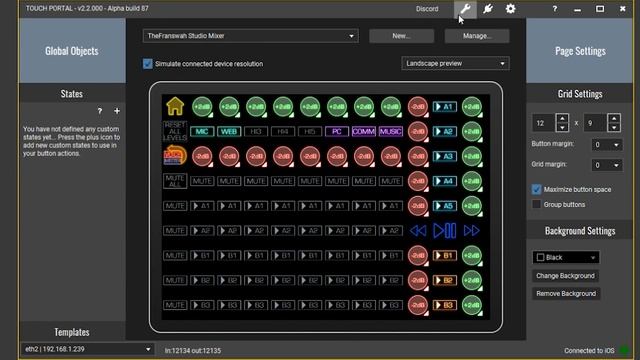Click the MUTE ALL button
This screenshot has width=640, height=360.
click(x=175, y=181)
